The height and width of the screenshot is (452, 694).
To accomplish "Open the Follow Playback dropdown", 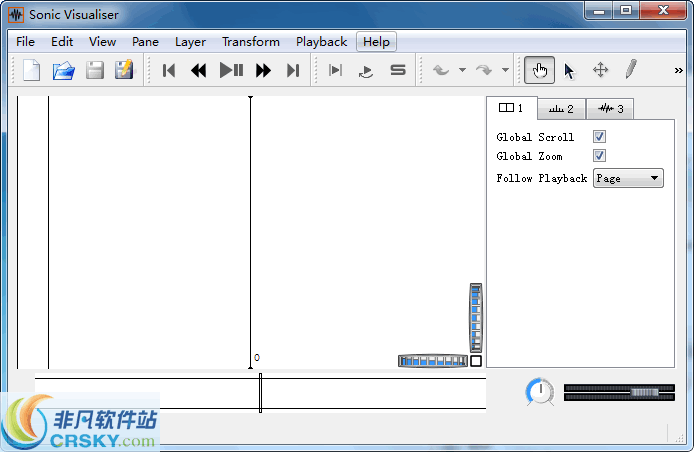I will coord(628,178).
